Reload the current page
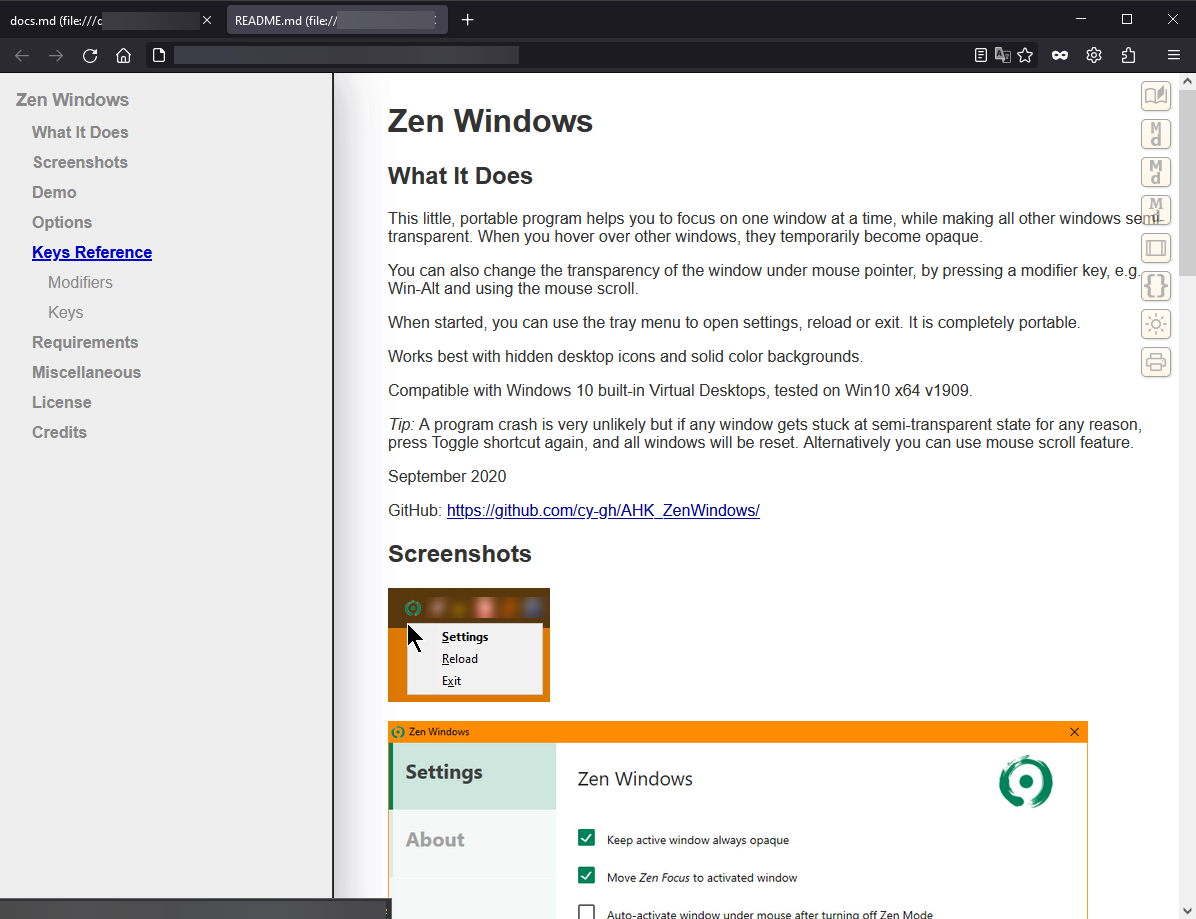The height and width of the screenshot is (919, 1196). pyautogui.click(x=90, y=55)
